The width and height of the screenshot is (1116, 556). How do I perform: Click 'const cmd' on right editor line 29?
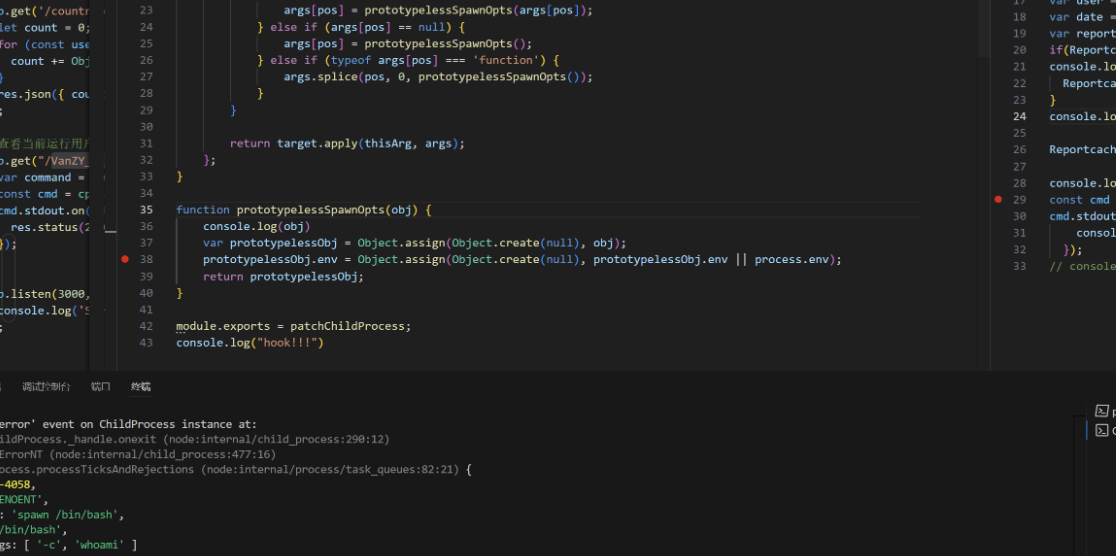point(1079,199)
